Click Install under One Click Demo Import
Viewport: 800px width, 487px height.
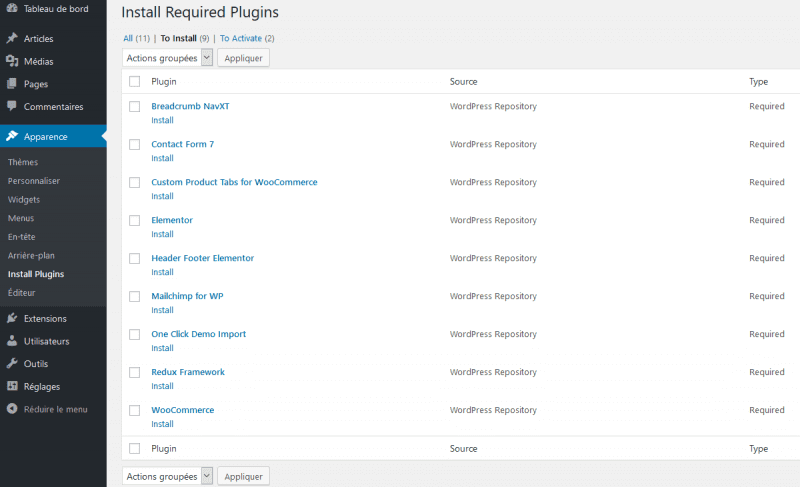pos(162,348)
